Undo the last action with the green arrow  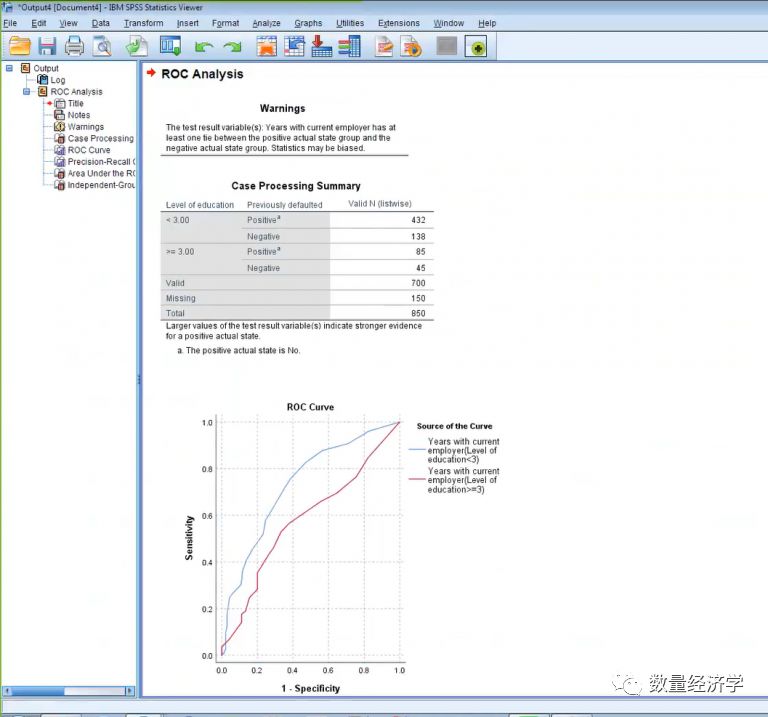coord(205,46)
